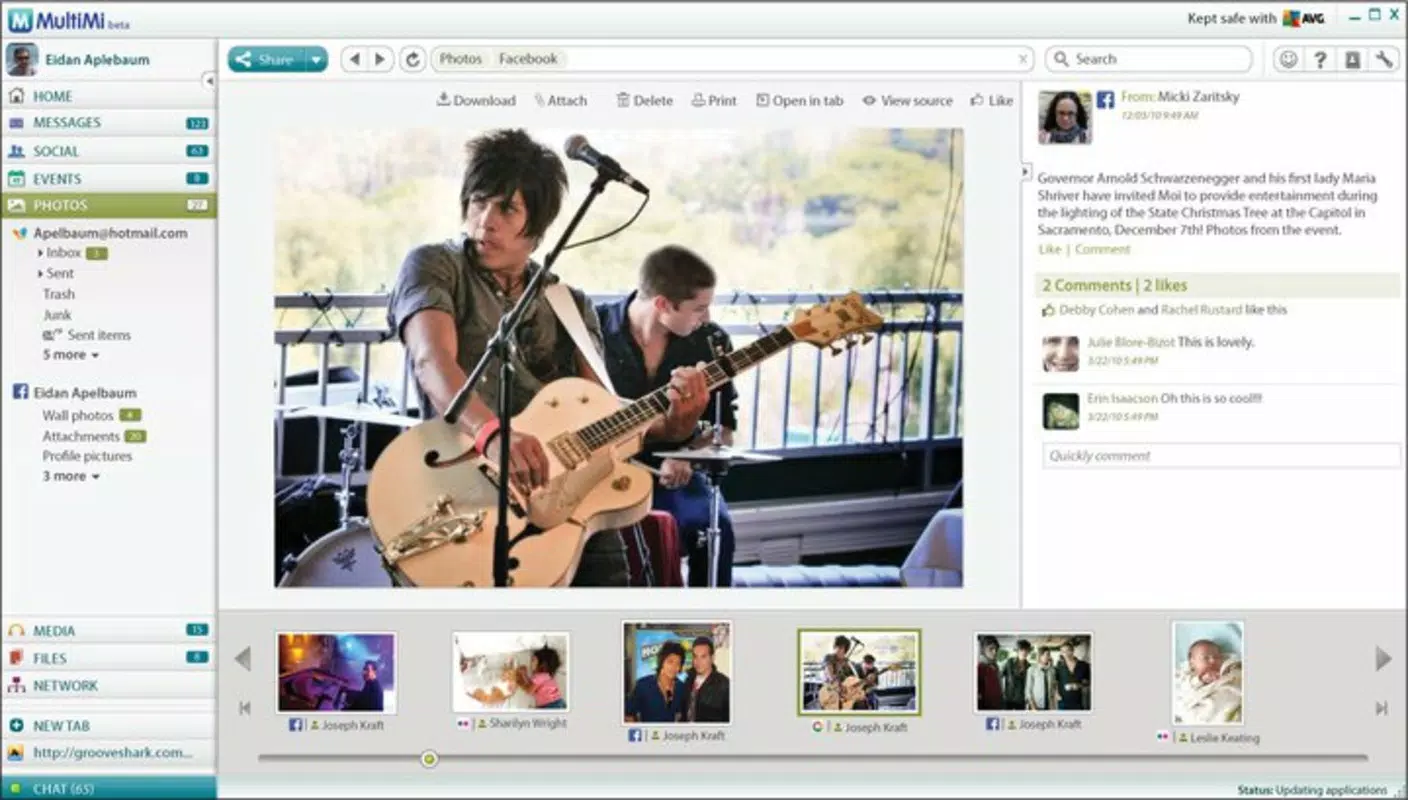This screenshot has height=800, width=1408.
Task: Collapse the right comments panel arrow
Action: (1024, 172)
